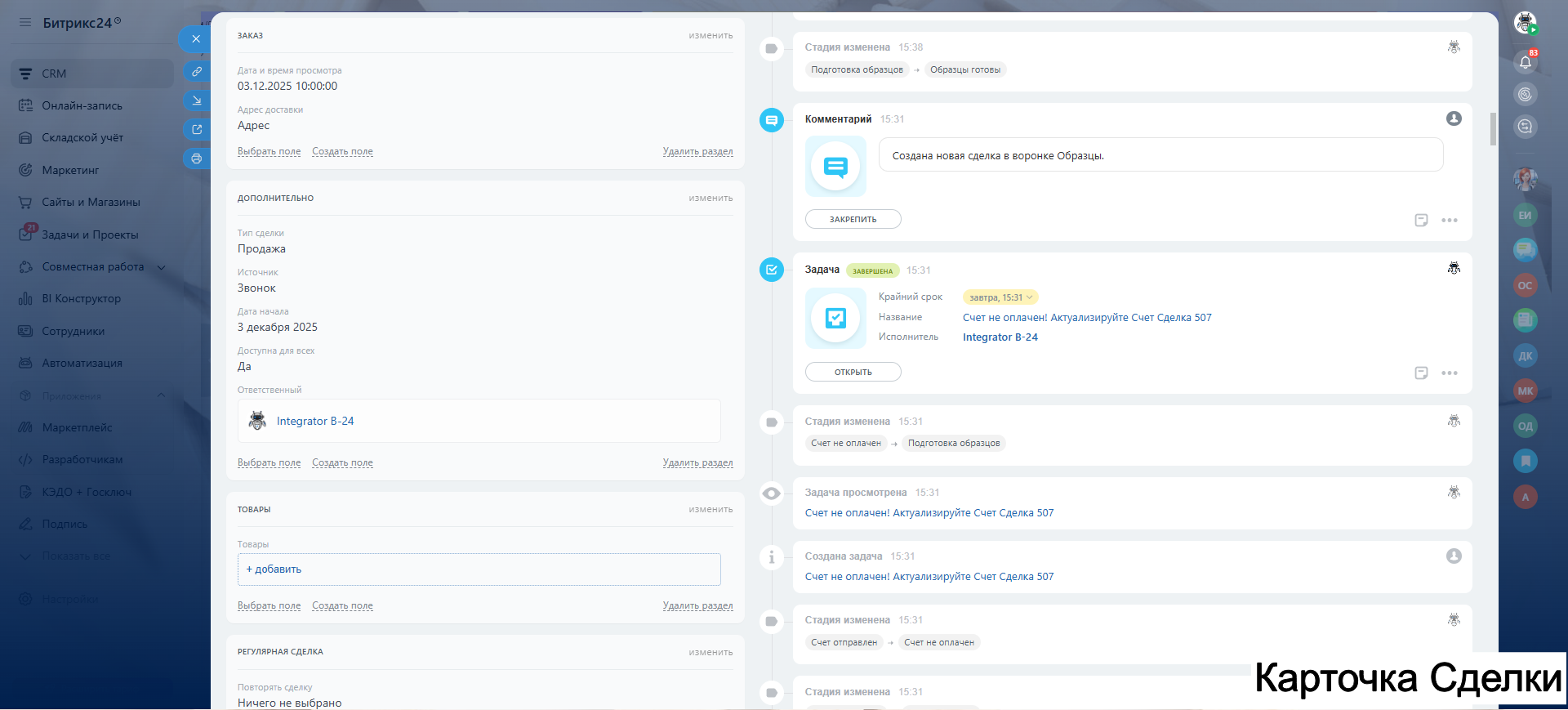Open the deadline dropdown 'завтра, 15:31'
The height and width of the screenshot is (710, 1568).
pyautogui.click(x=1000, y=297)
